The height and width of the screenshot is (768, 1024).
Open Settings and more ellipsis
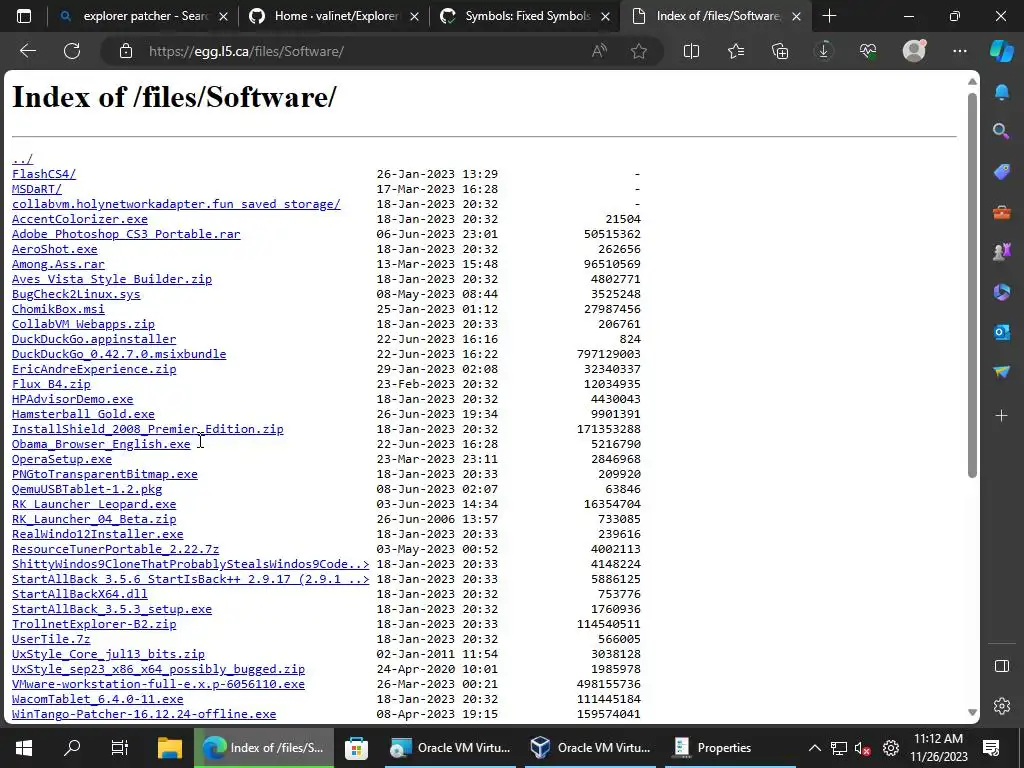[x=959, y=51]
